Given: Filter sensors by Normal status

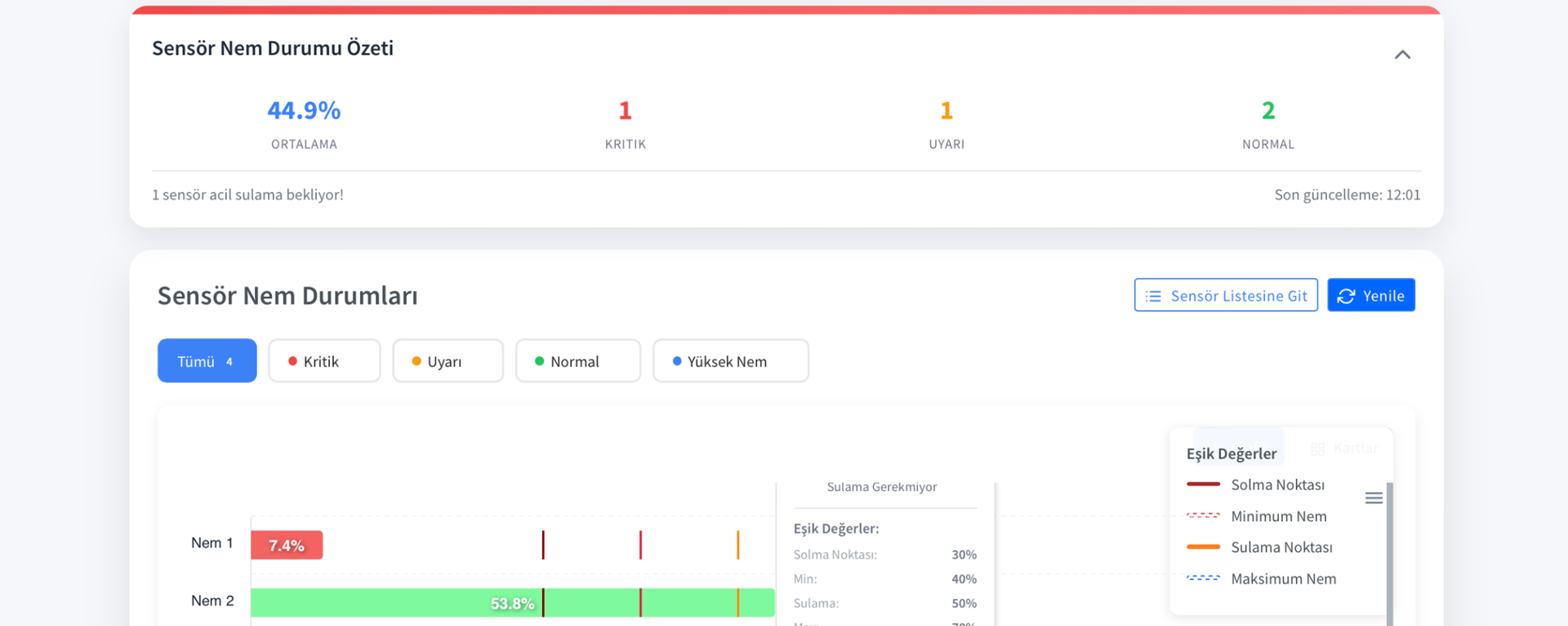Looking at the screenshot, I should [x=577, y=361].
